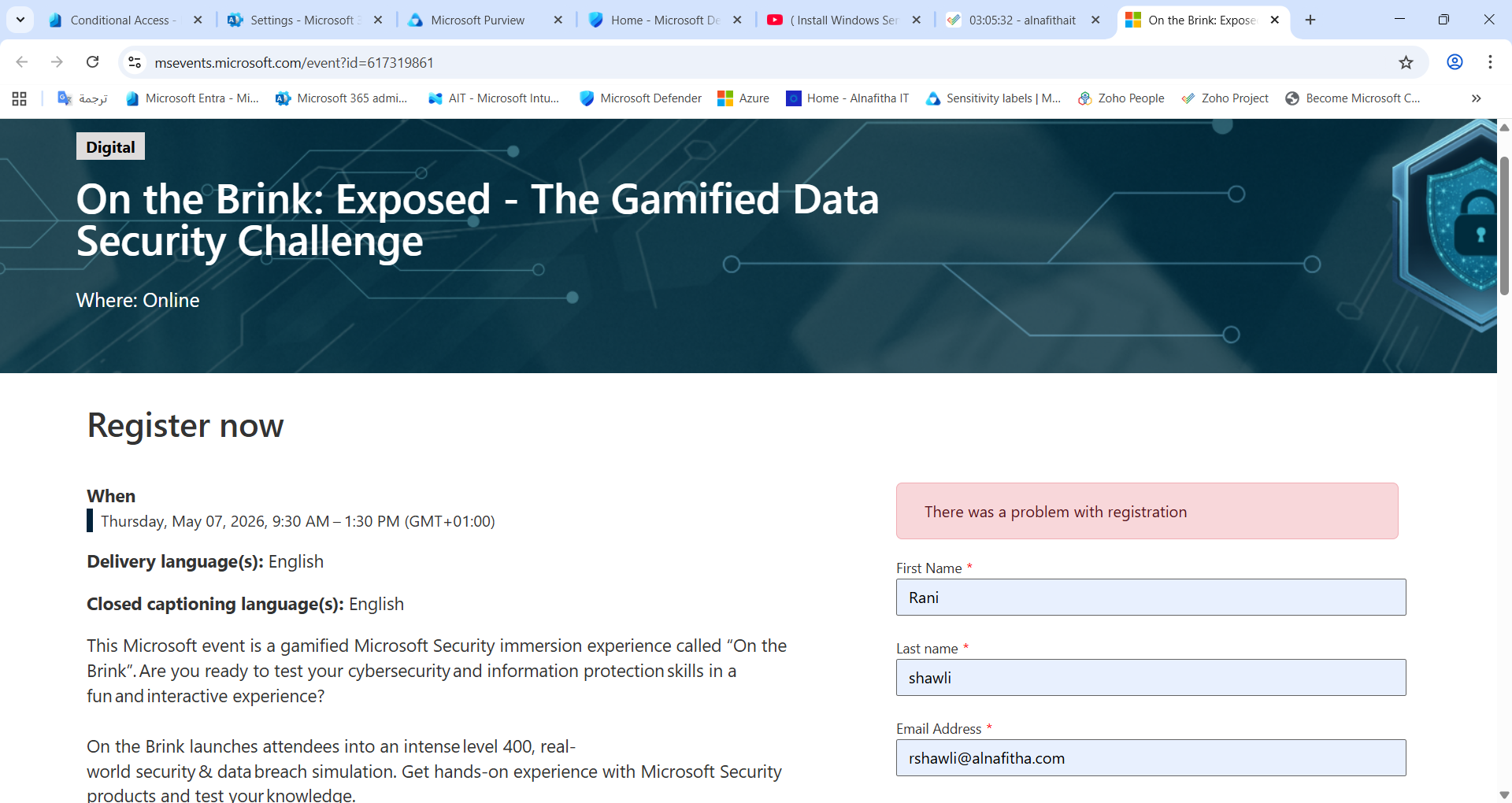The width and height of the screenshot is (1512, 803).
Task: Switch to the Install Windows Server YouTube tab
Action: [x=844, y=20]
